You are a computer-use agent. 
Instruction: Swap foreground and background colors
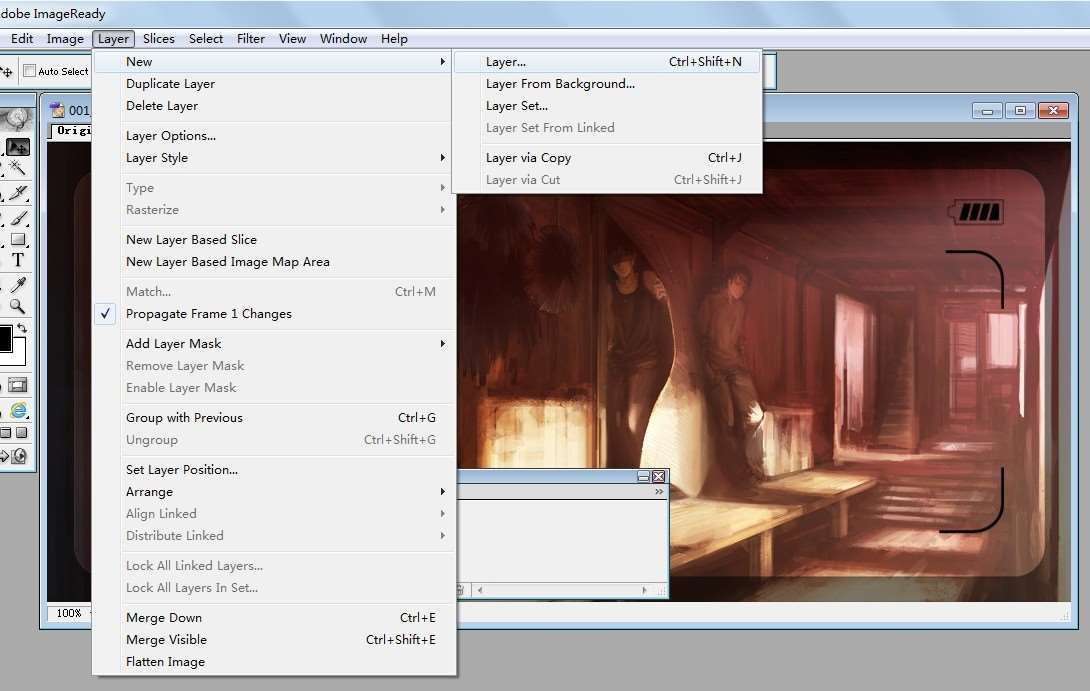pyautogui.click(x=22, y=327)
